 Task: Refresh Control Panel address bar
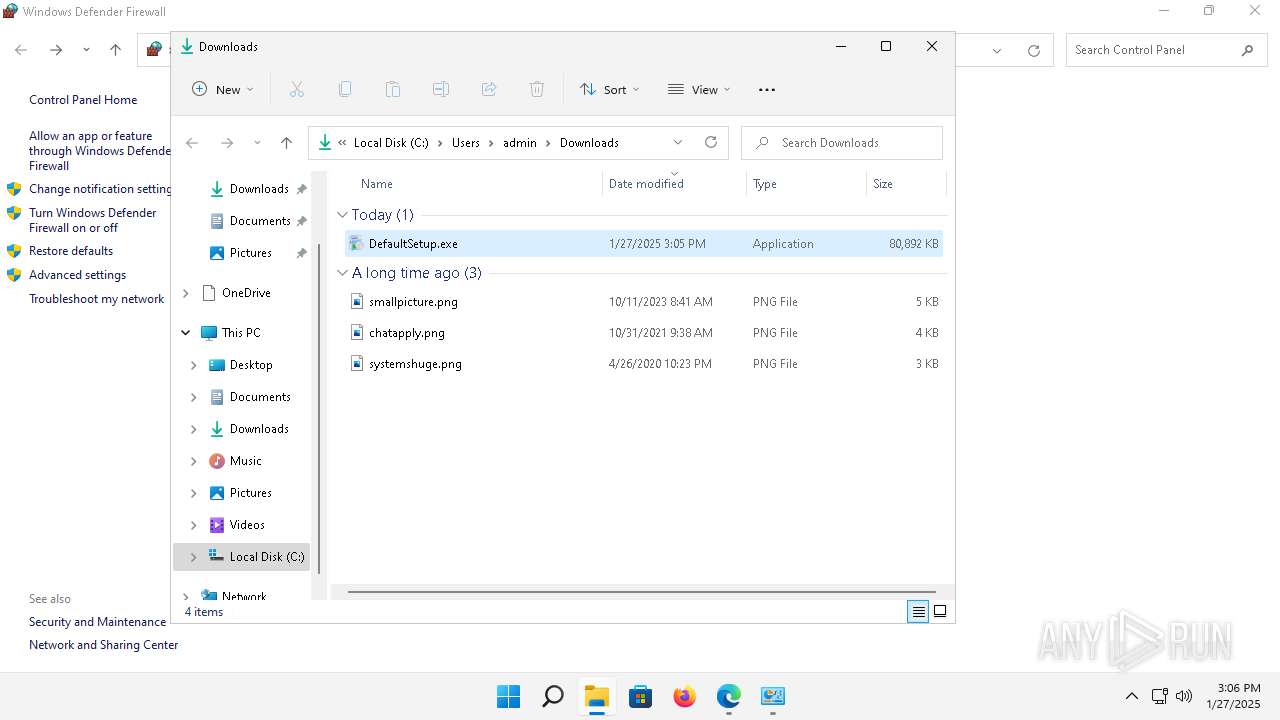point(1034,50)
